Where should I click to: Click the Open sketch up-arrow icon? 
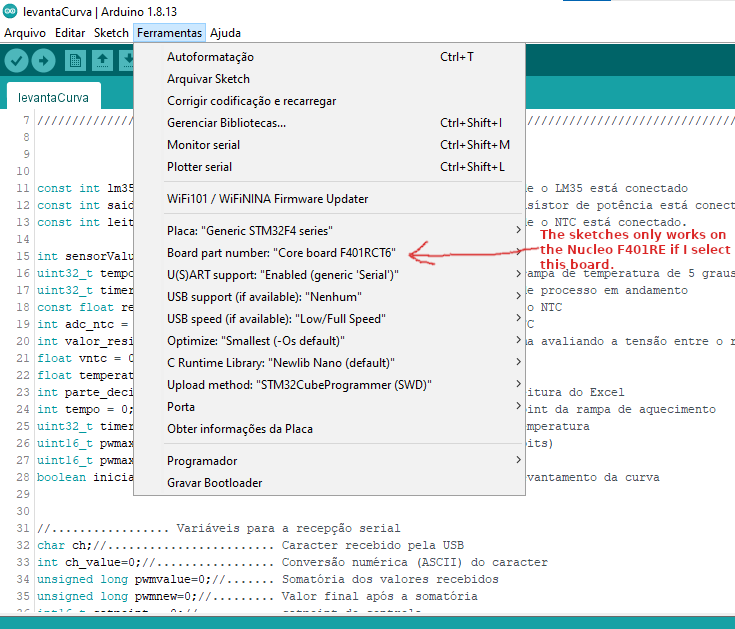pos(102,60)
